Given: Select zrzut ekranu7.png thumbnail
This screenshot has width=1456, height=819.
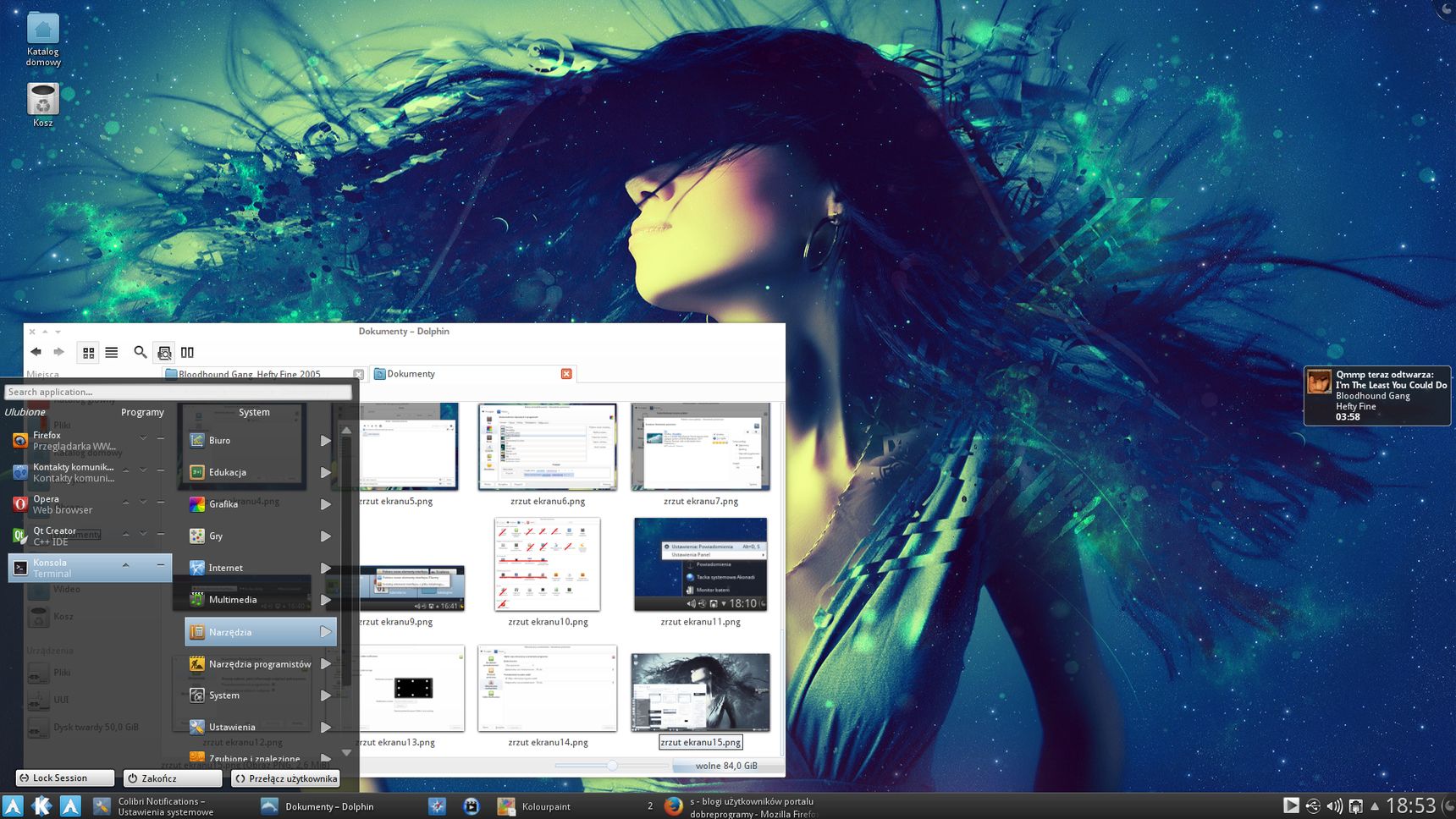Looking at the screenshot, I should [x=701, y=447].
